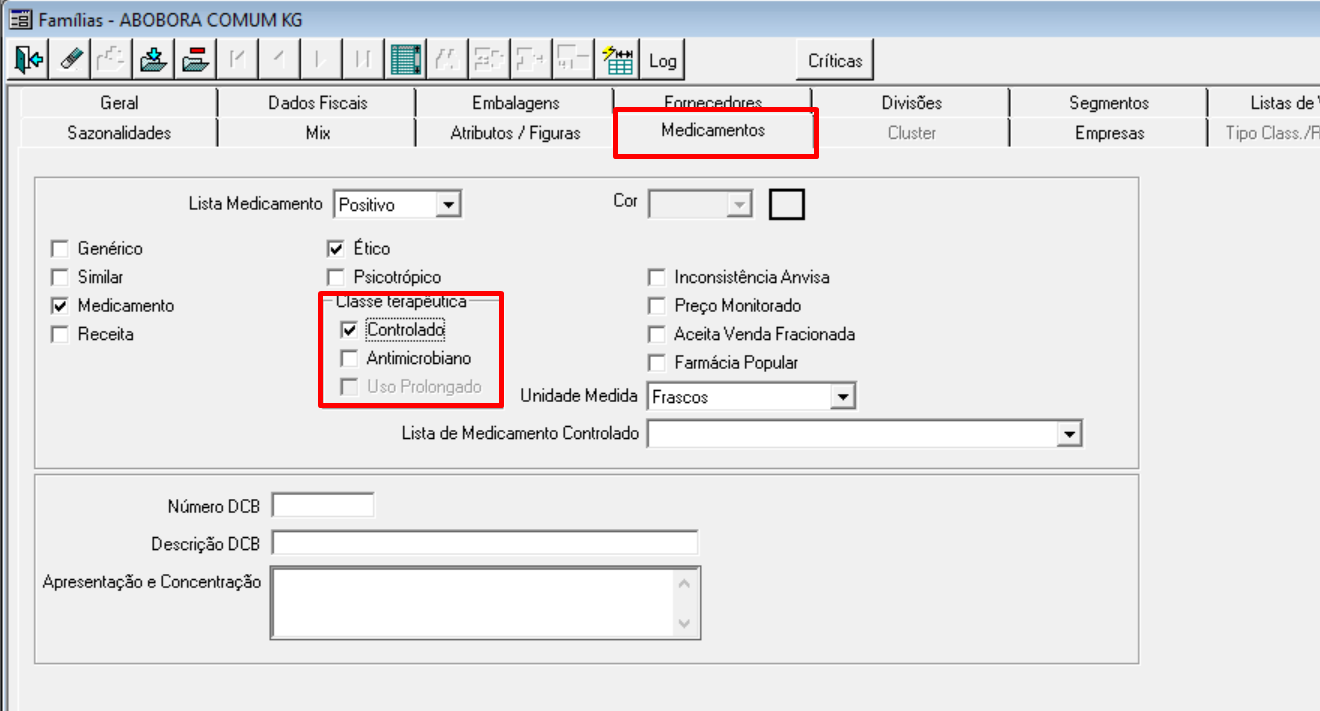Viewport: 1320px width, 711px height.
Task: Open the Embalagens tab
Action: point(515,103)
